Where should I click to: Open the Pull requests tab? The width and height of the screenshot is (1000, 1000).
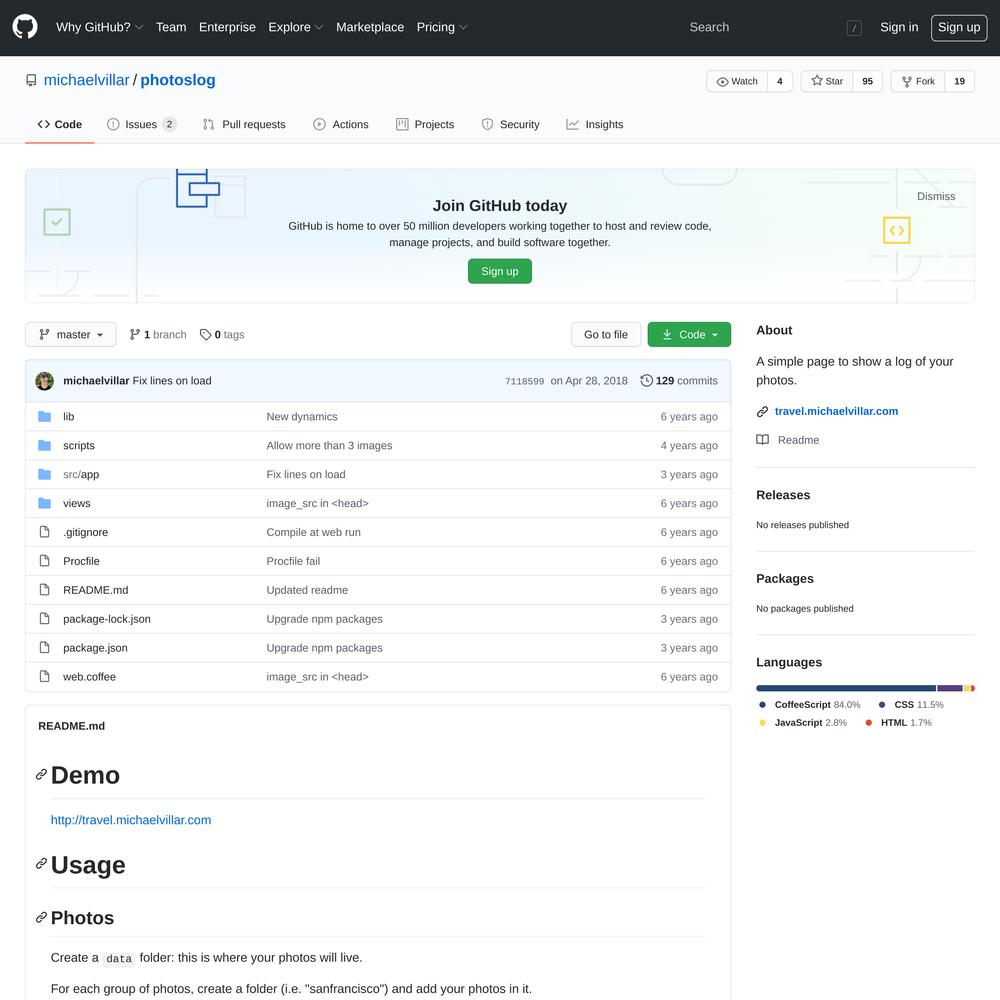point(244,124)
